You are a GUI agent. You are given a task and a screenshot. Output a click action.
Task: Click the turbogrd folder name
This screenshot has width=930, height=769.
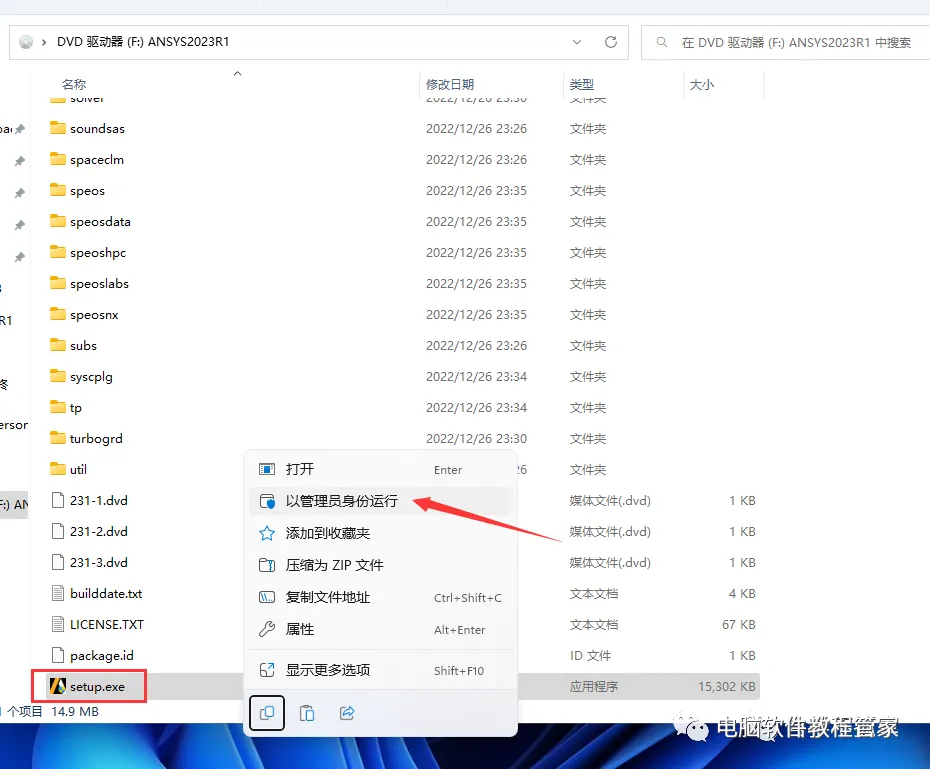tap(96, 439)
